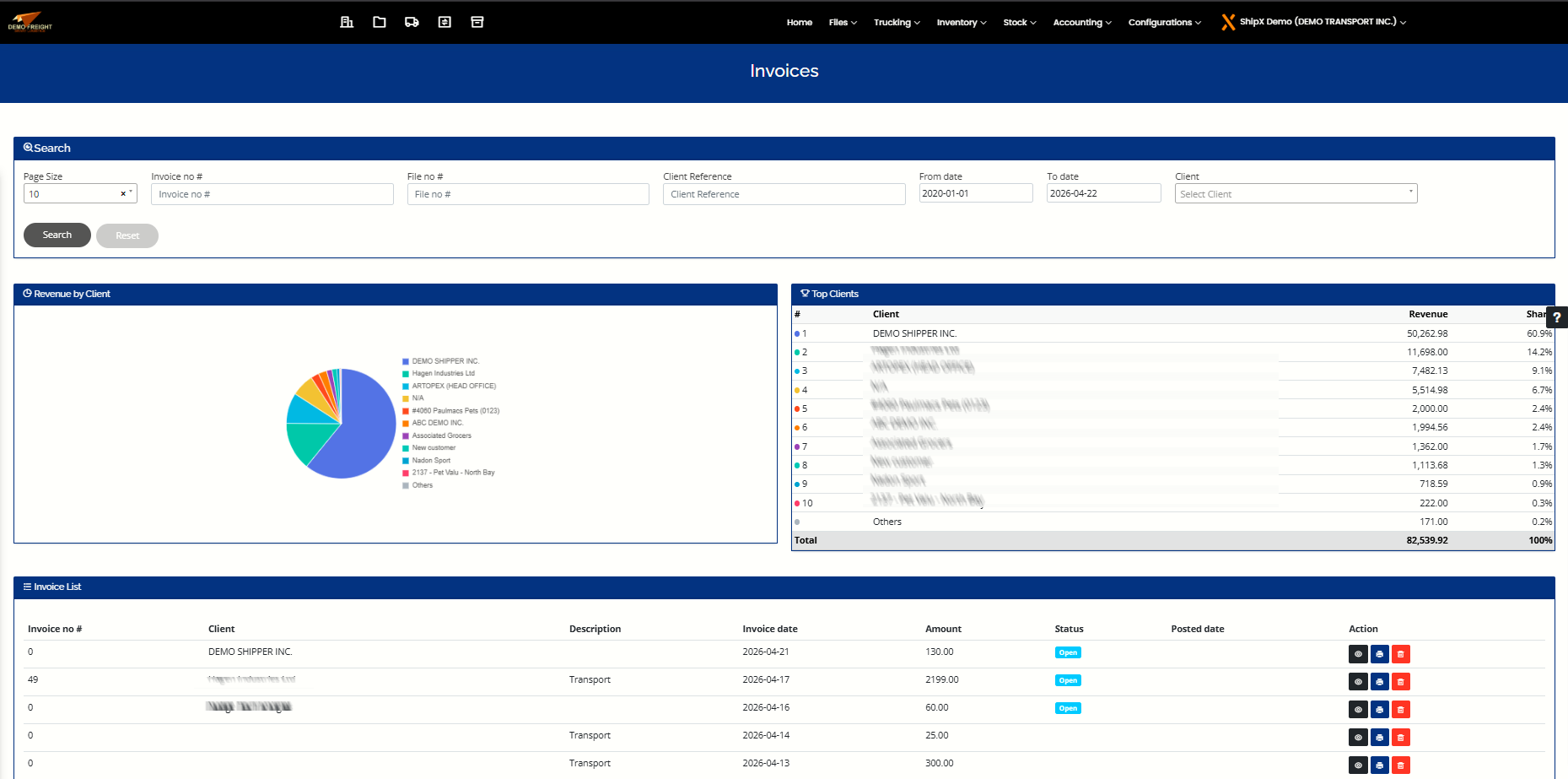Click the building icon in top toolbar
Screen dimensions: 1568x779
347,22
